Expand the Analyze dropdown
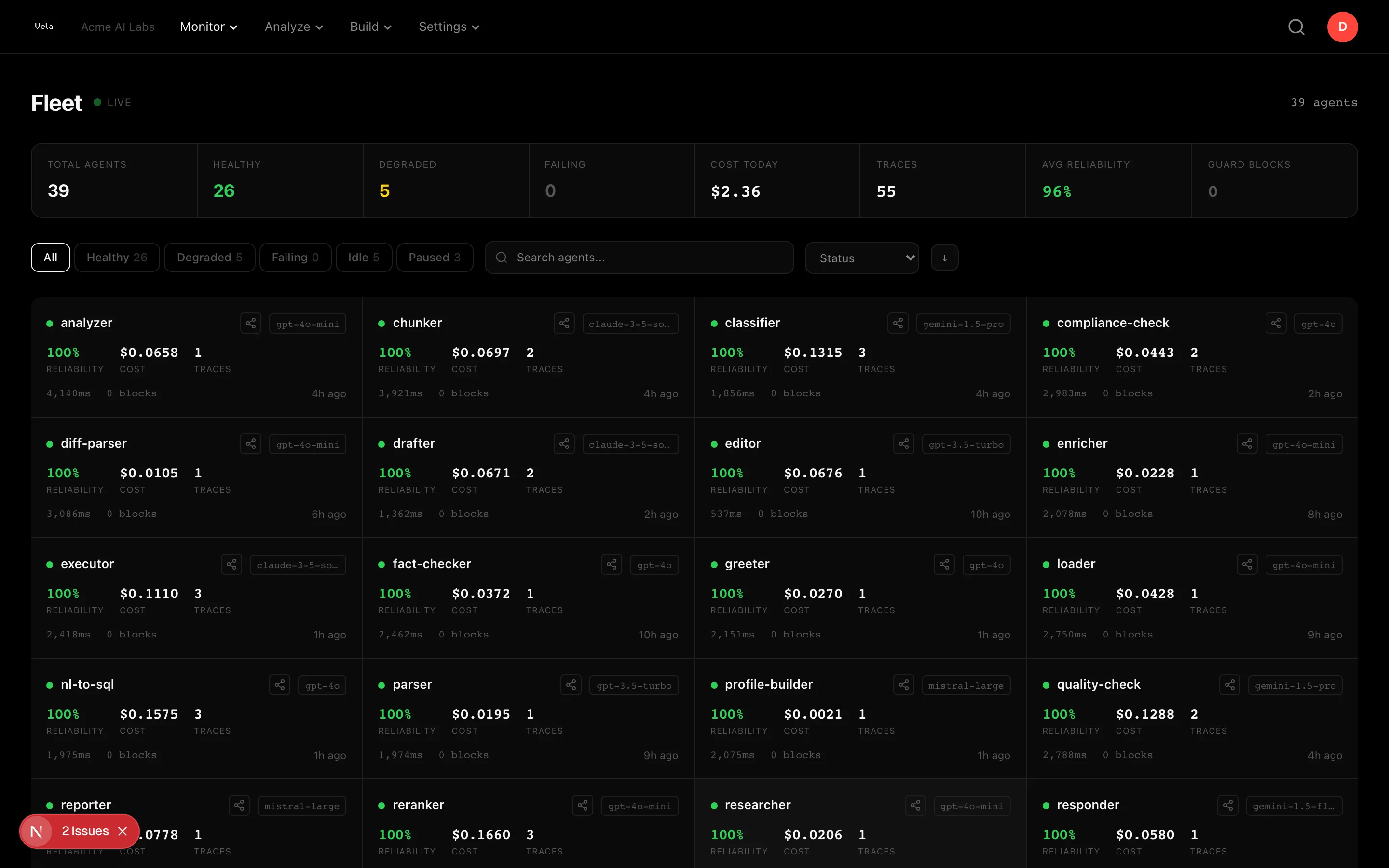The height and width of the screenshot is (868, 1389). pyautogui.click(x=294, y=27)
